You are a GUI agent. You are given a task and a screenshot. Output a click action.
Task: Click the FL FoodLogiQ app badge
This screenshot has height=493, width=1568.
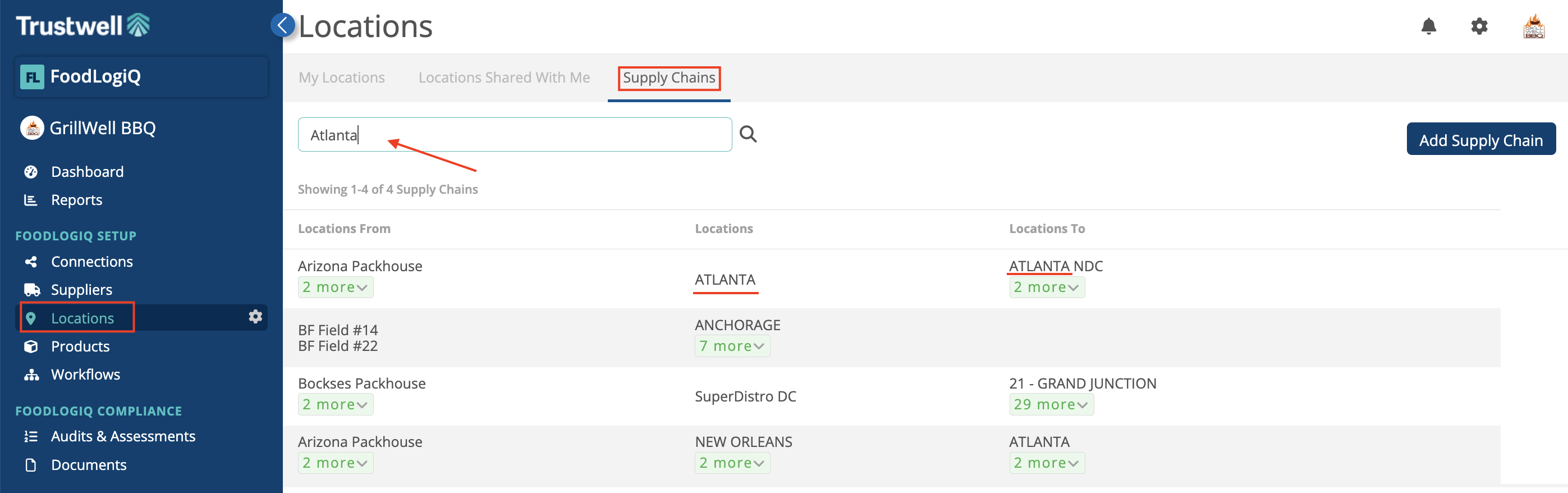pyautogui.click(x=32, y=77)
